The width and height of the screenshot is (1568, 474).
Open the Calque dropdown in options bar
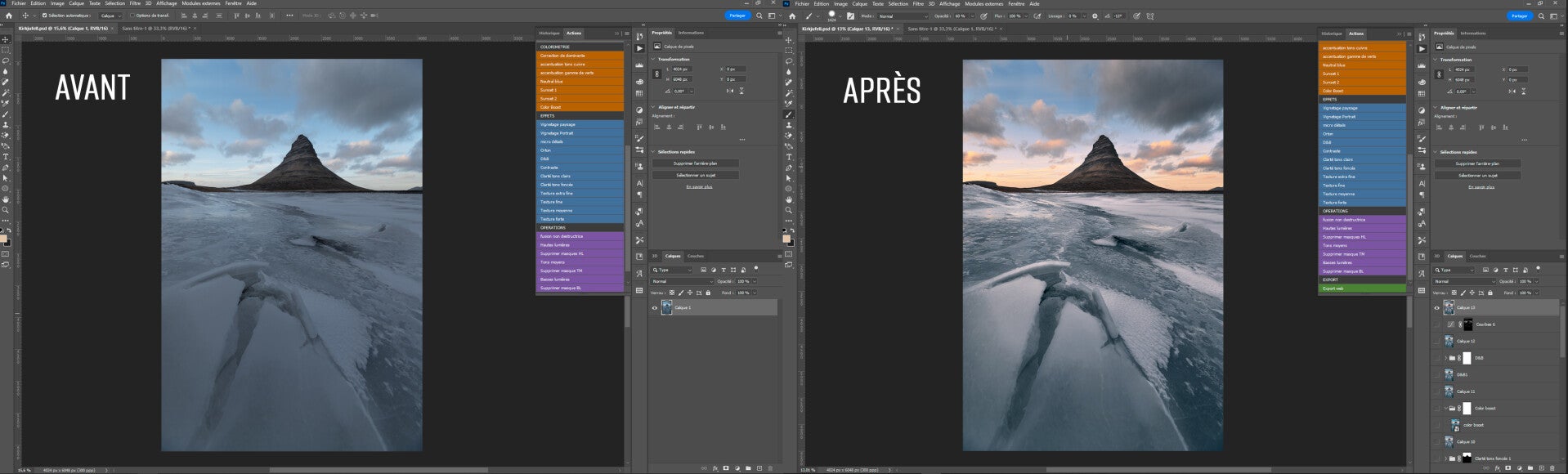point(110,16)
